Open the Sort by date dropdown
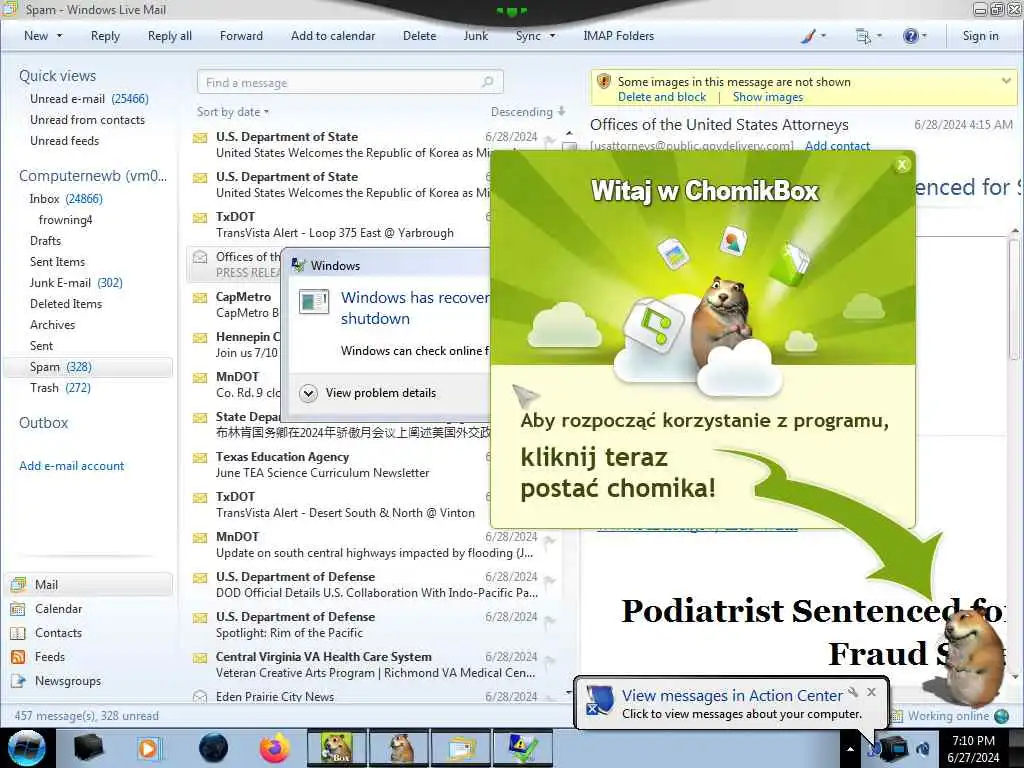 tap(232, 112)
